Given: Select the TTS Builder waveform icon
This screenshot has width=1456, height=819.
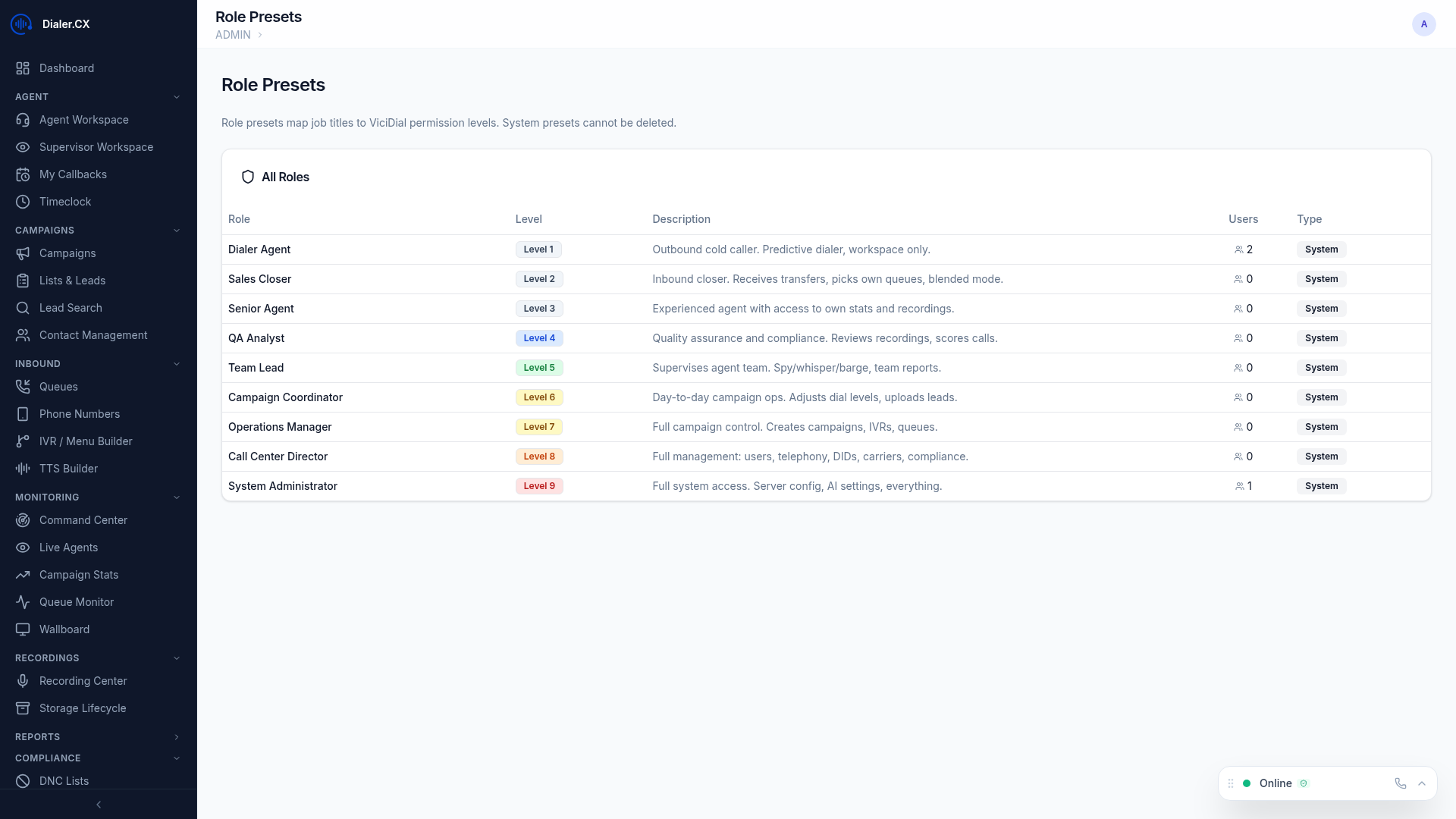Looking at the screenshot, I should tap(23, 469).
